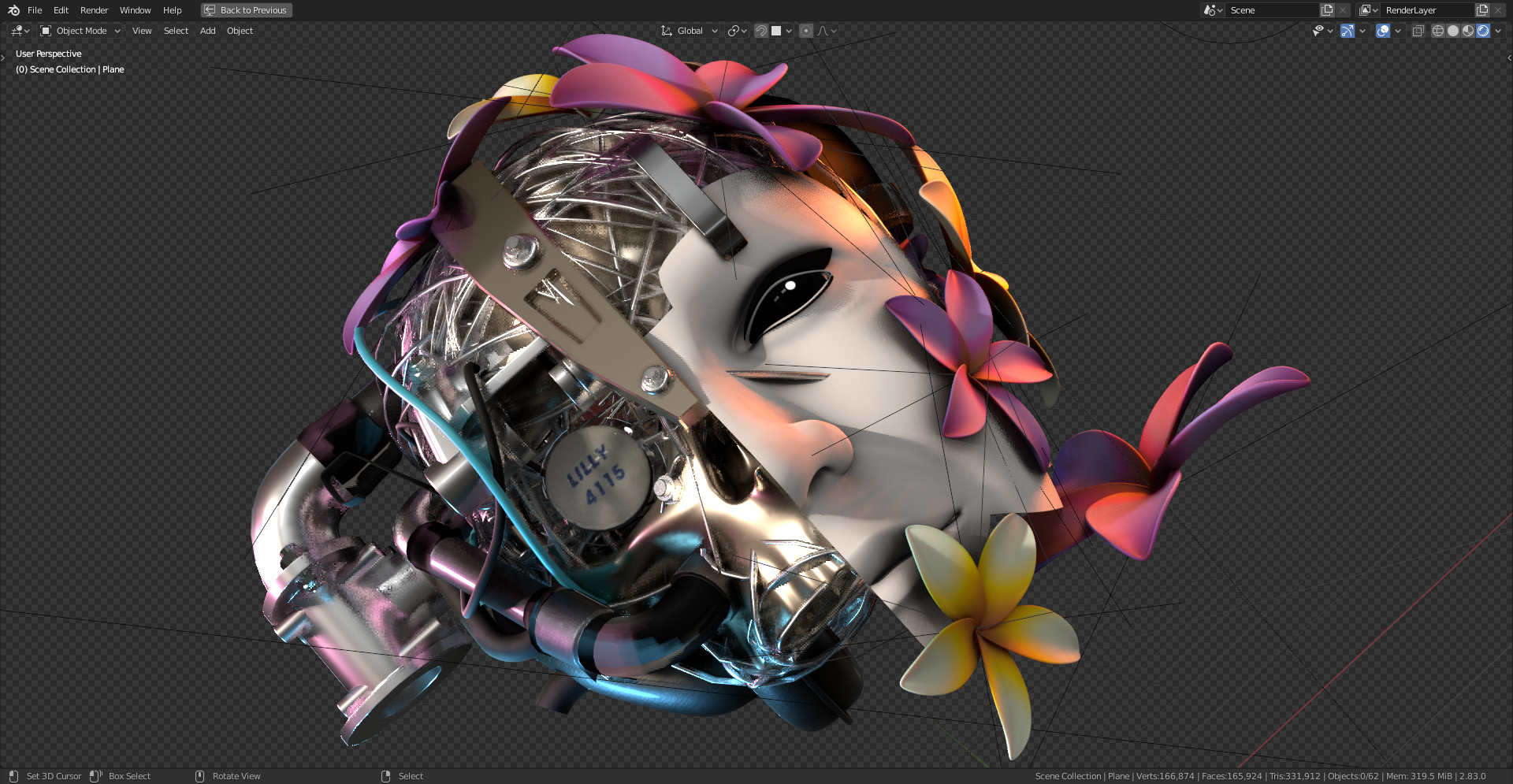The height and width of the screenshot is (784, 1513).
Task: Click the scene statistics in status bar
Action: coord(1260,776)
